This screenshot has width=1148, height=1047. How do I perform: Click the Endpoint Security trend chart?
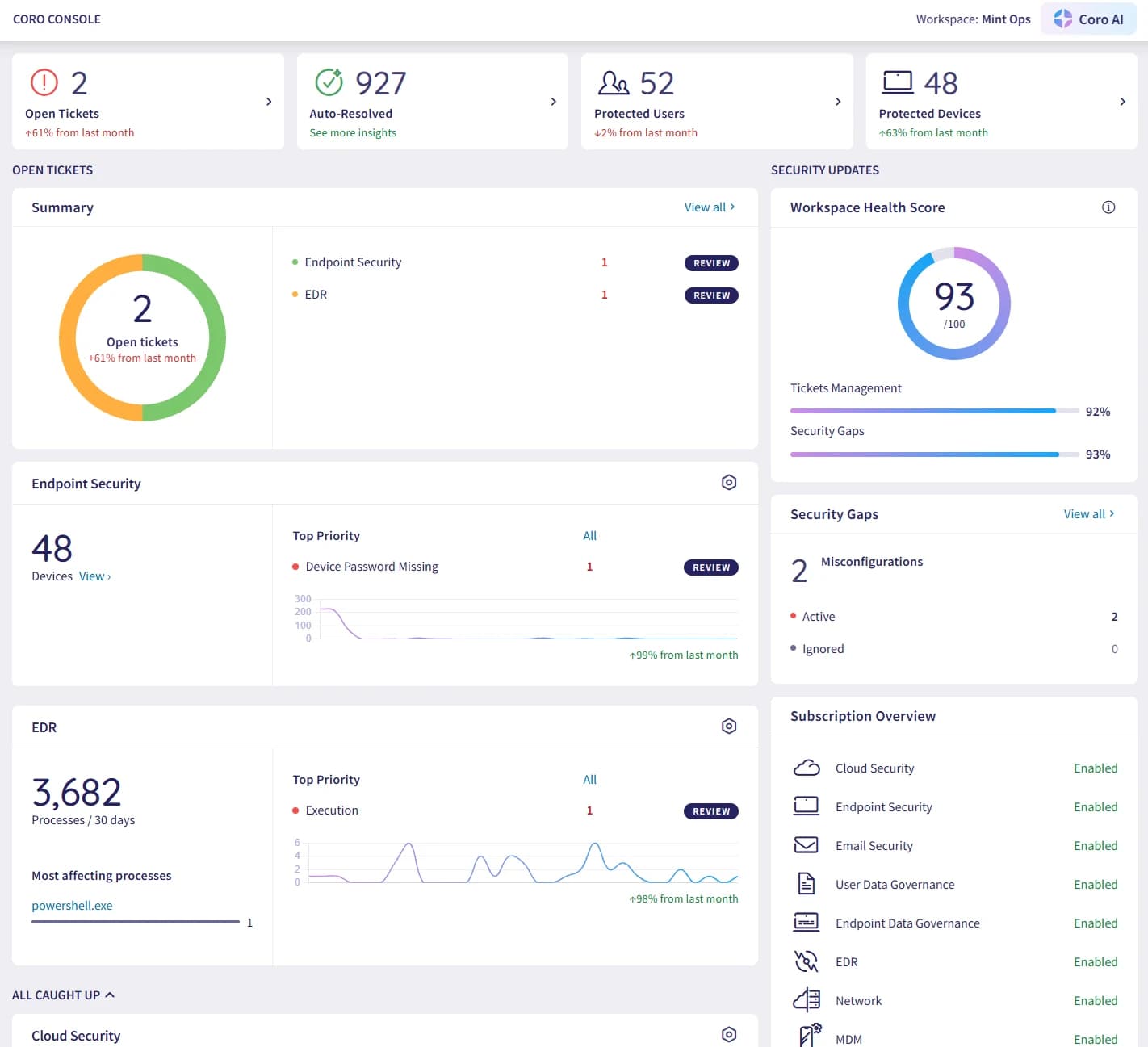click(x=517, y=620)
